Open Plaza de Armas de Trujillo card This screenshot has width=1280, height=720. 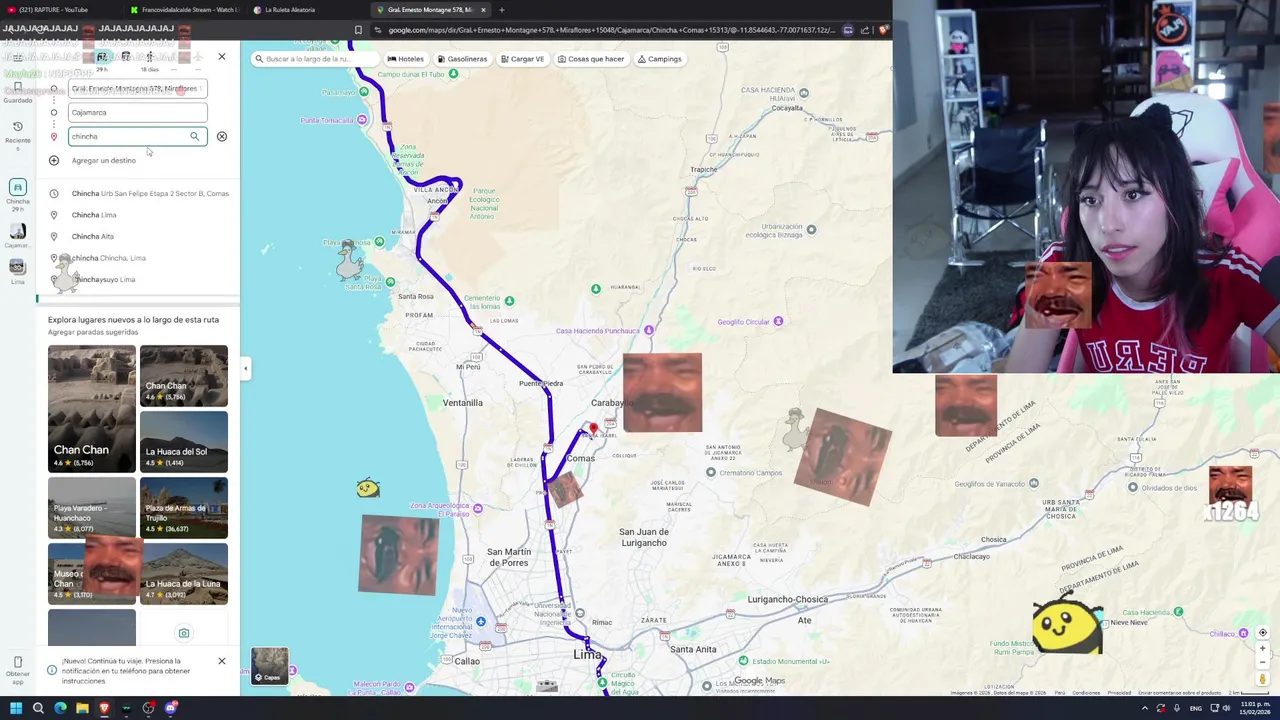[183, 507]
